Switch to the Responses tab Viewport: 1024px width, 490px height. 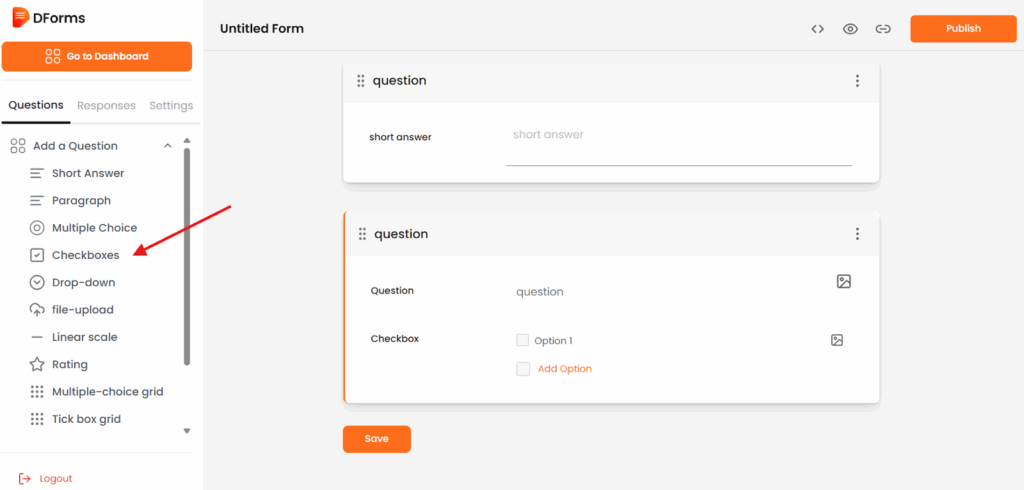tap(106, 105)
